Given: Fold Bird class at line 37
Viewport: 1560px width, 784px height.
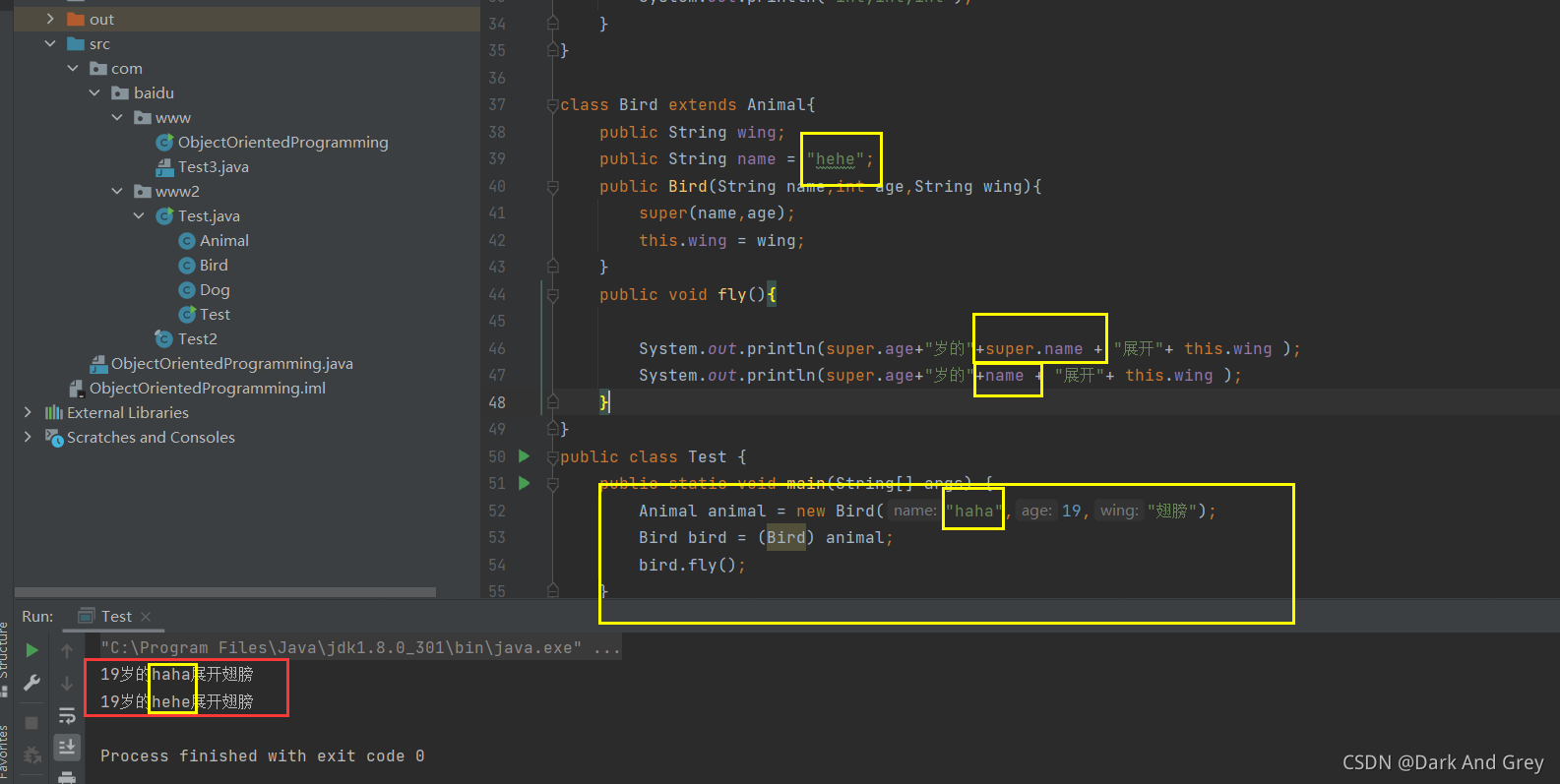Looking at the screenshot, I should coord(553,105).
